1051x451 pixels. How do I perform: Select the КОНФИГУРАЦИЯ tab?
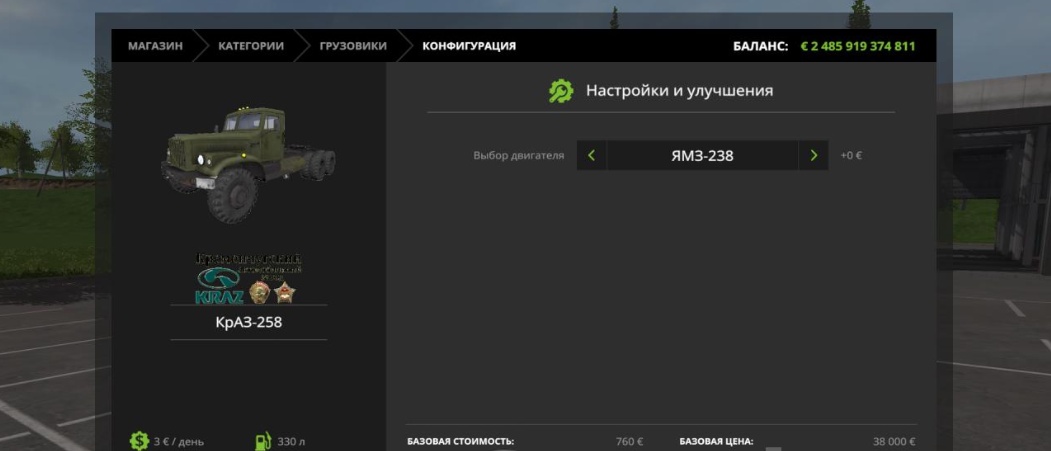point(469,46)
